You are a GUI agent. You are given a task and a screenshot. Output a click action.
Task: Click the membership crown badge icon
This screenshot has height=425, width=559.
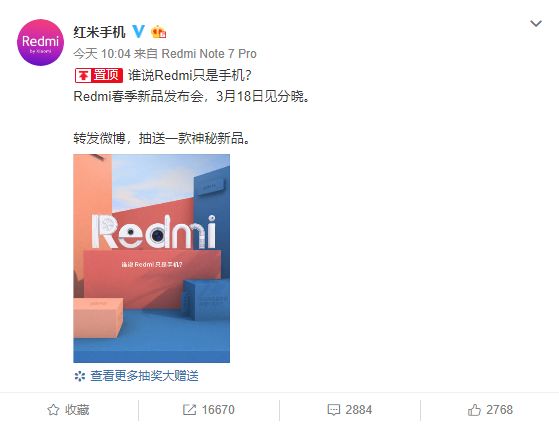point(158,32)
